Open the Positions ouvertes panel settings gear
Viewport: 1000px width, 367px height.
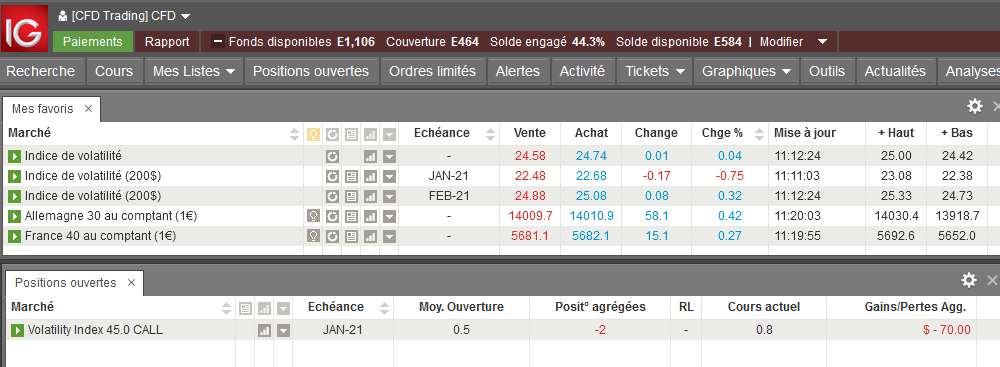coord(969,280)
